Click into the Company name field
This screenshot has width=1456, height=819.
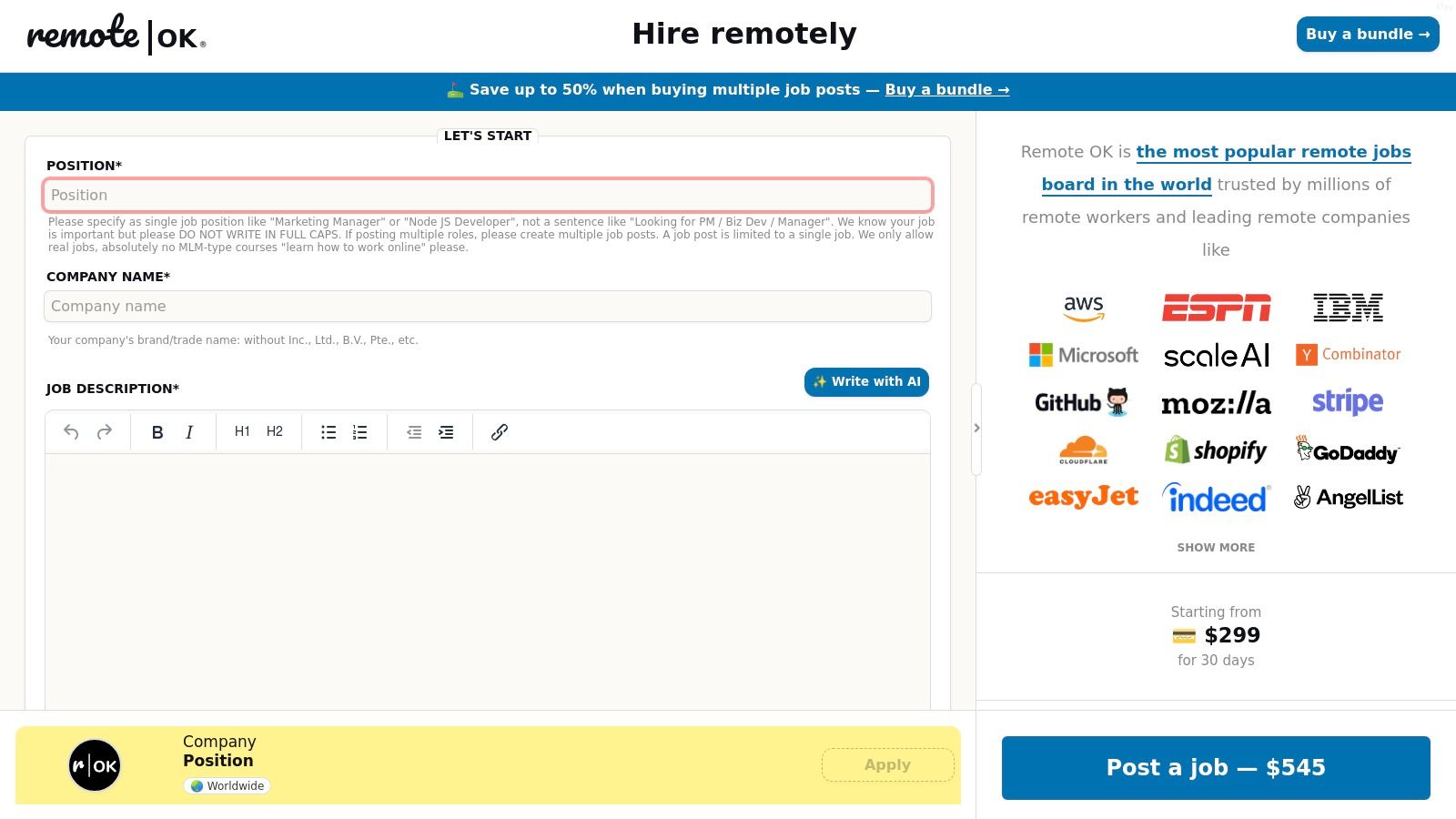[488, 307]
